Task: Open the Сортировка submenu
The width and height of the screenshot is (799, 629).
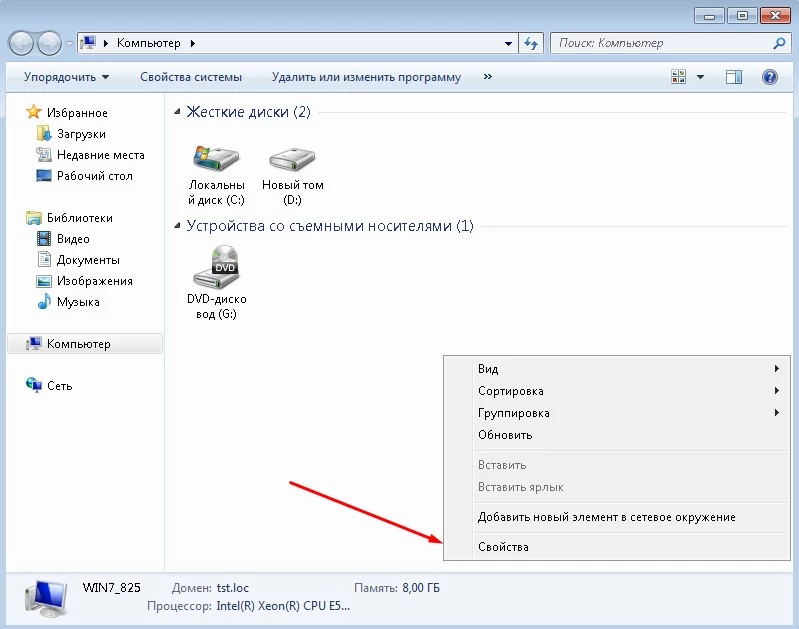Action: tap(617, 391)
